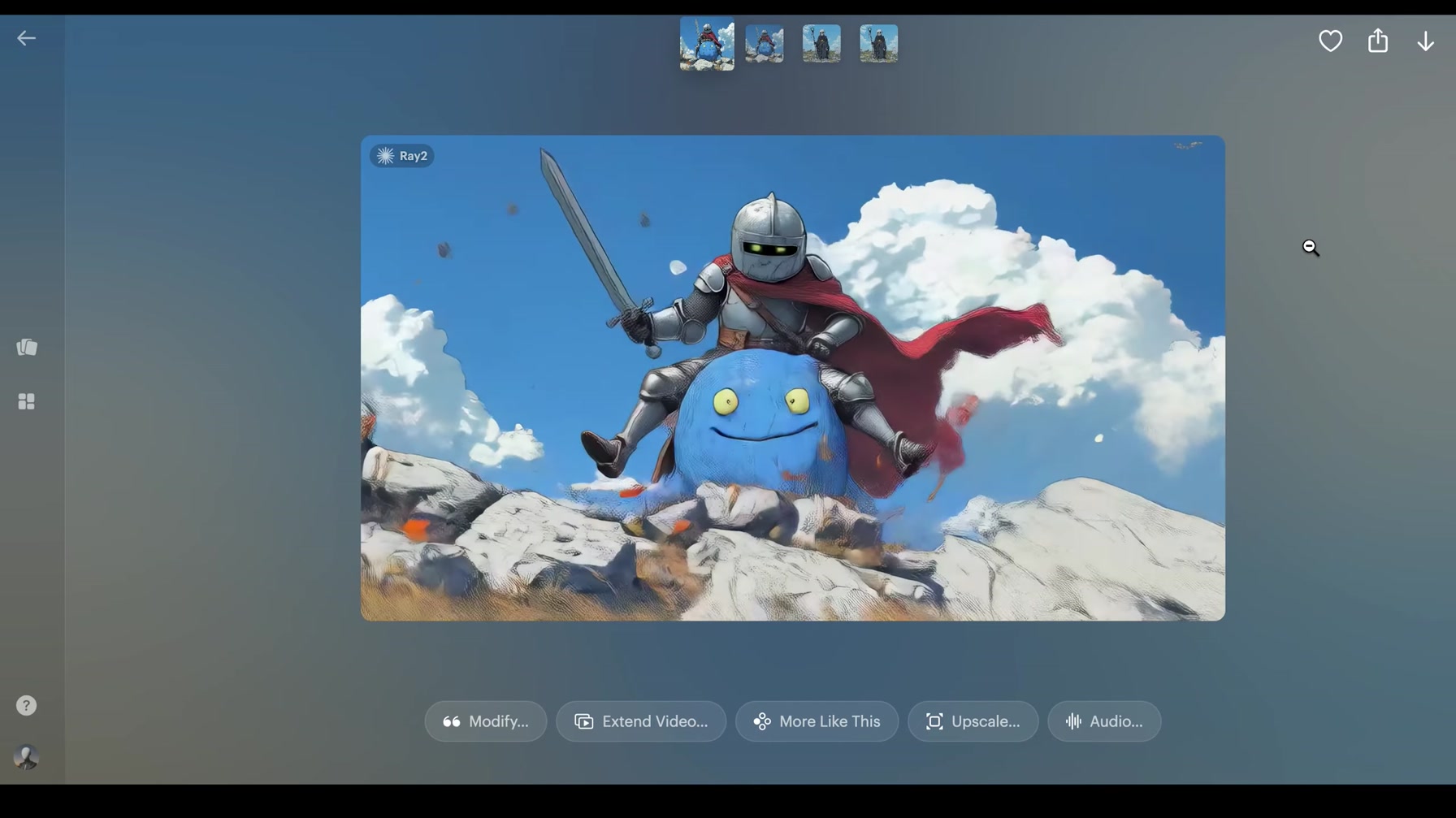Open the boards icon in the left sidebar
1456x818 pixels.
tap(27, 348)
